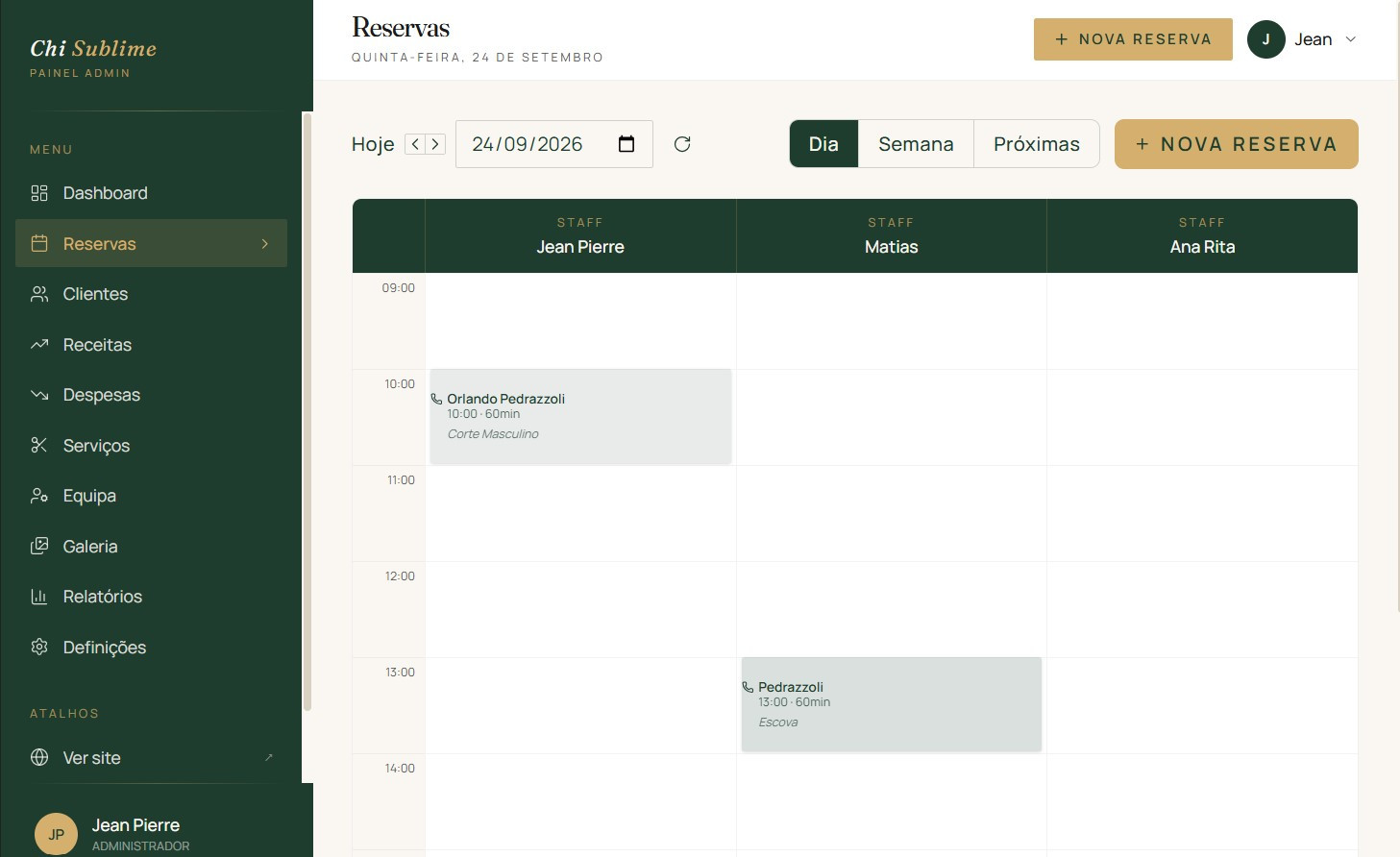Jump to today with Hoje

point(373,144)
